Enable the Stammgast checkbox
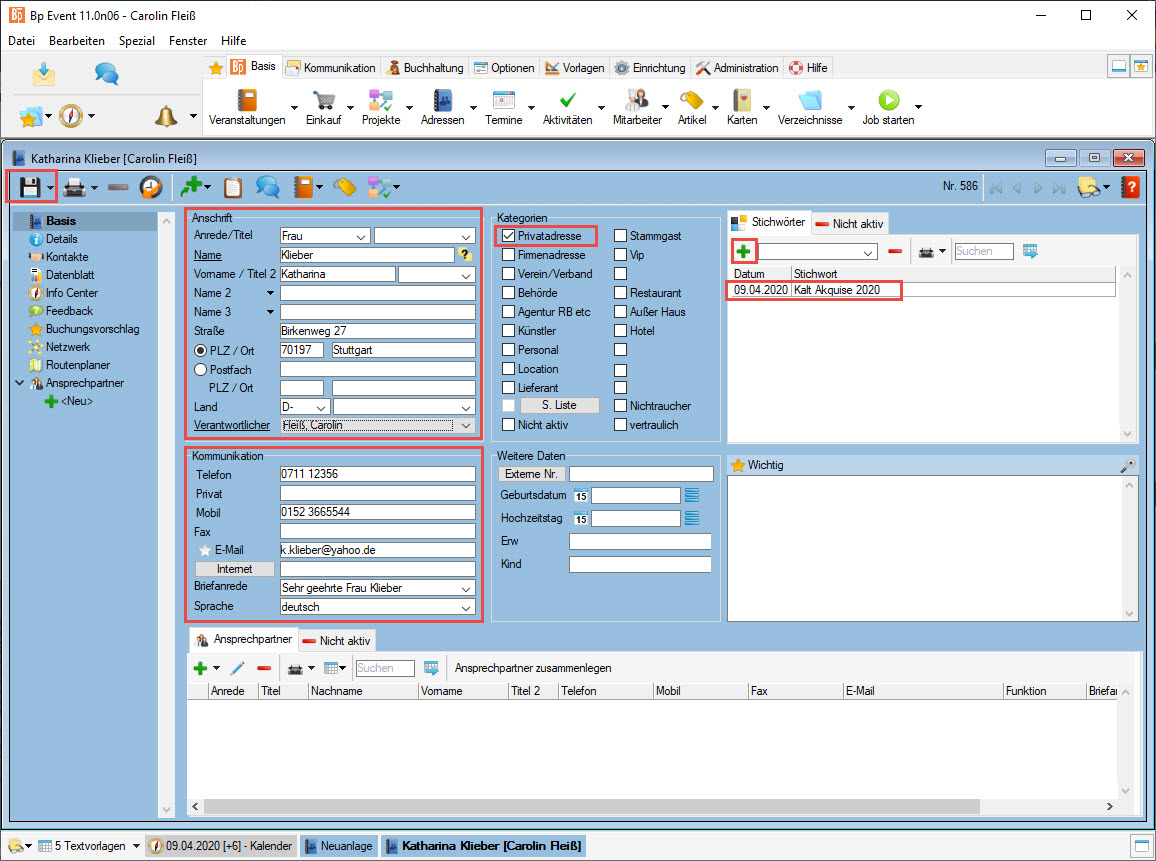The image size is (1156, 861). click(621, 236)
